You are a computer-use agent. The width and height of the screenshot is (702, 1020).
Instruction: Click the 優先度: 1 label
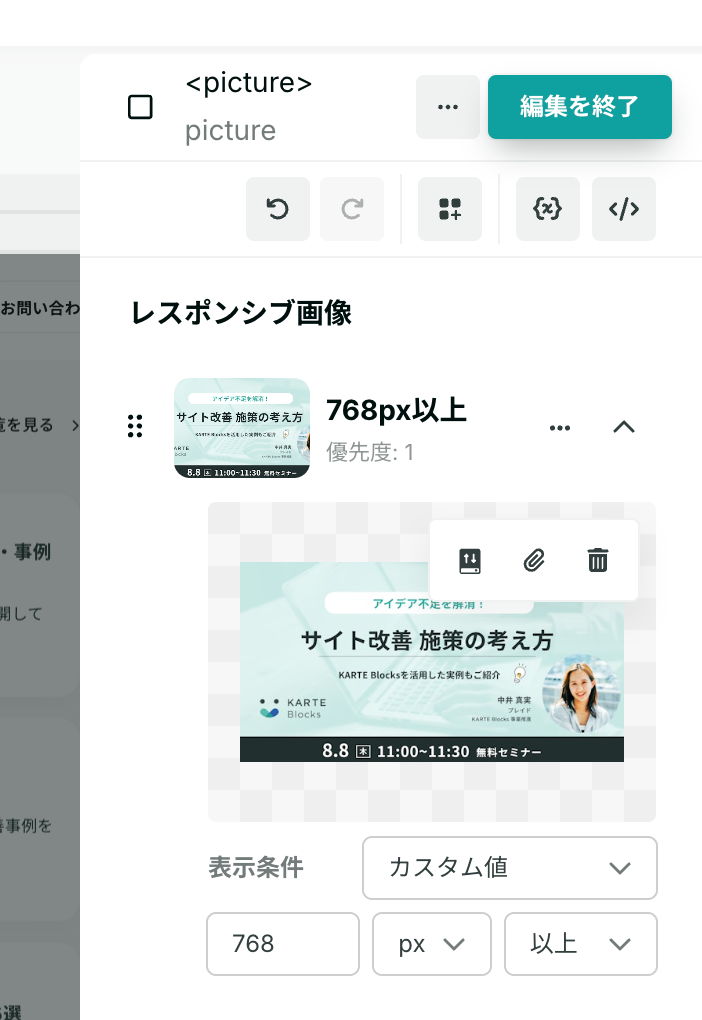point(370,452)
